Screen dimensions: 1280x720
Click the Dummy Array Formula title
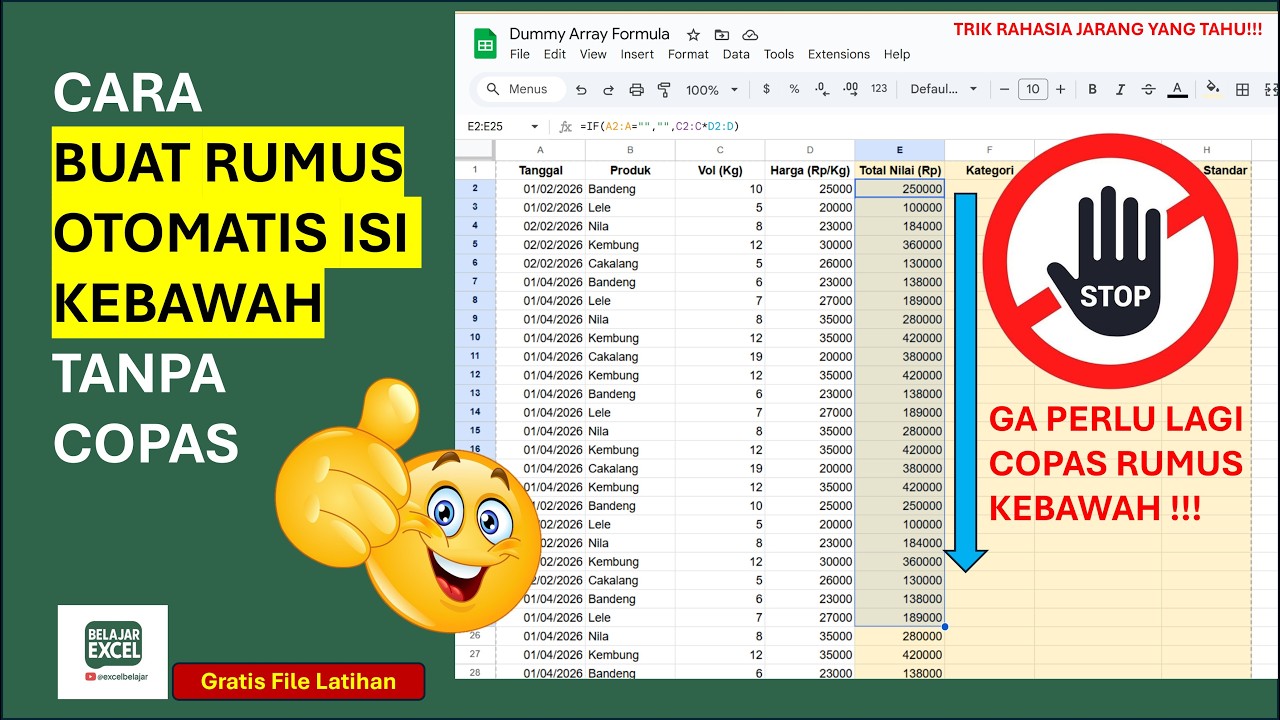[x=589, y=34]
